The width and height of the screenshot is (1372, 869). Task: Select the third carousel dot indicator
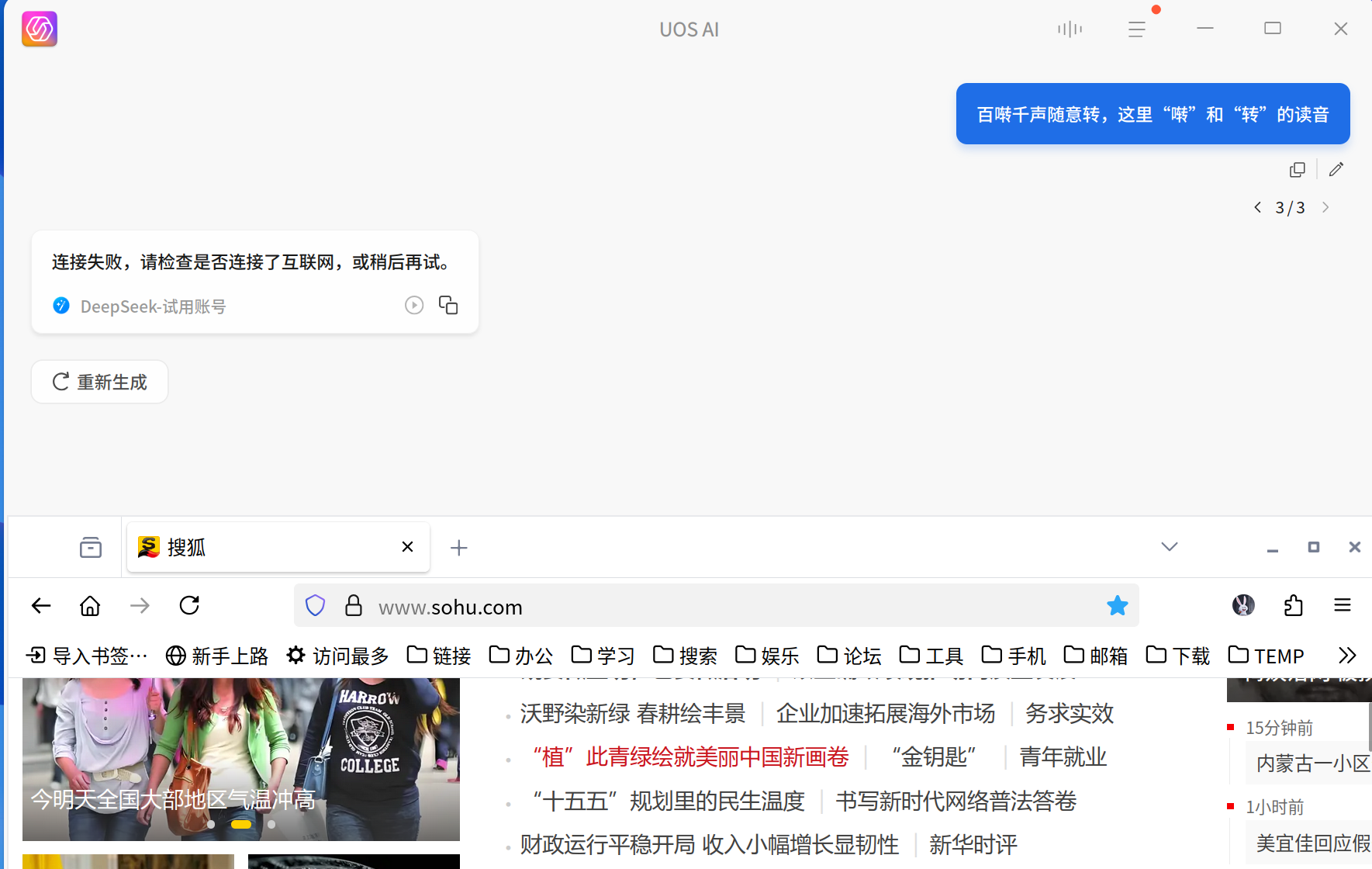[x=271, y=825]
